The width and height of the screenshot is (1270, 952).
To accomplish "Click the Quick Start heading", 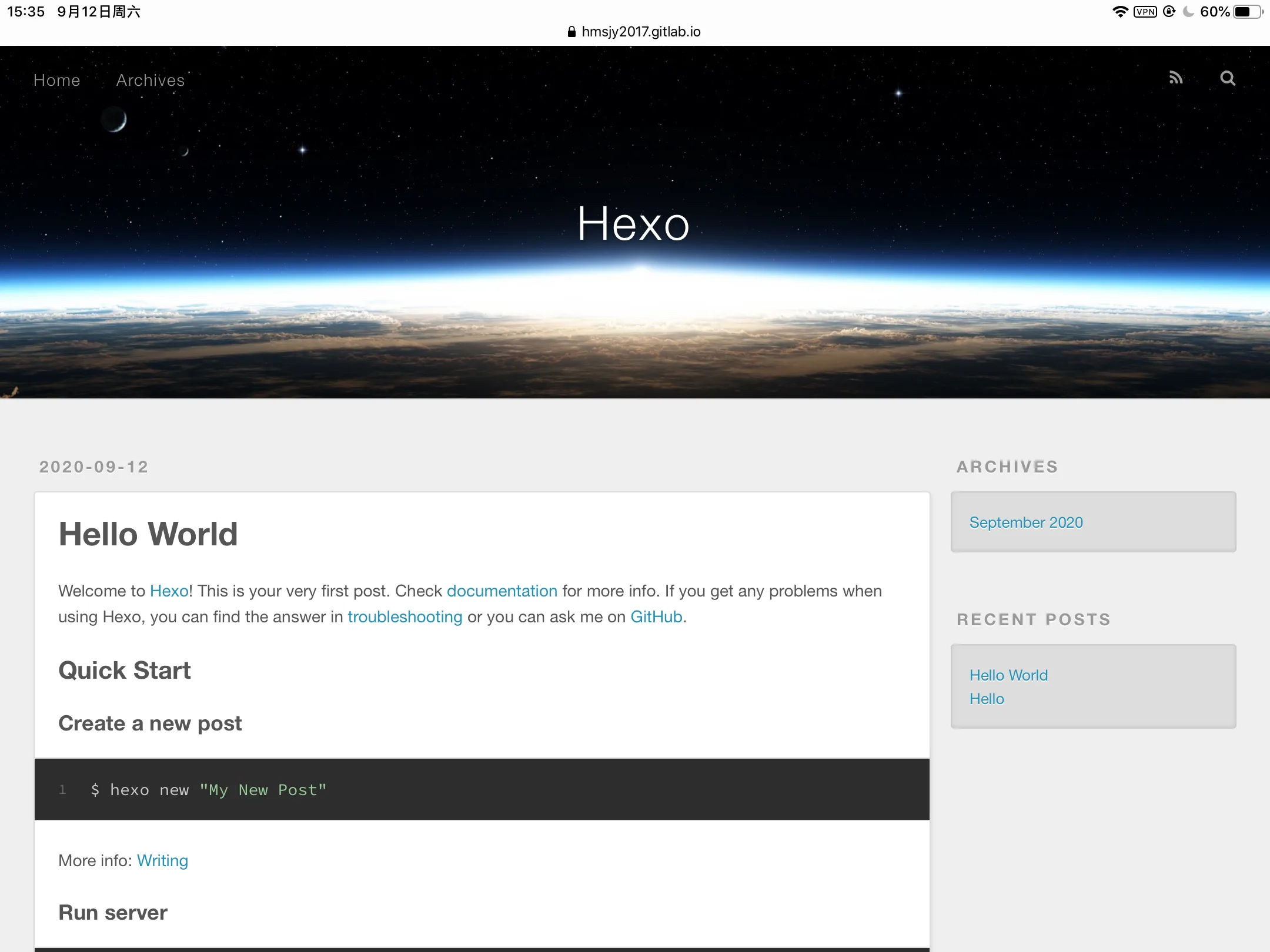I will [125, 671].
